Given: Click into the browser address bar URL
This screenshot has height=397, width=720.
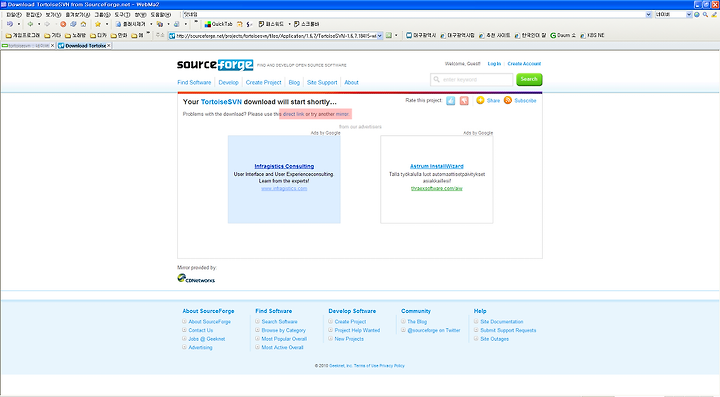Looking at the screenshot, I should tap(276, 35).
